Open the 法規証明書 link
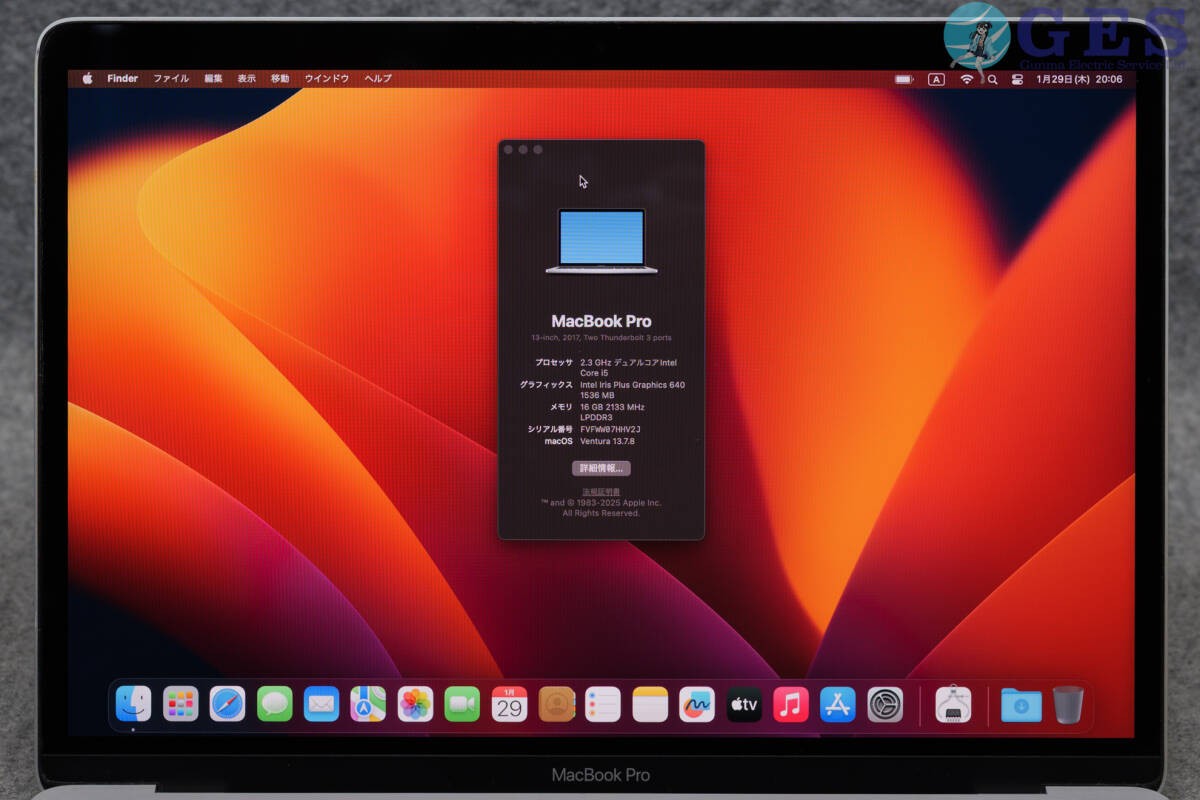Screen dimensions: 1200x800 pos(601,492)
